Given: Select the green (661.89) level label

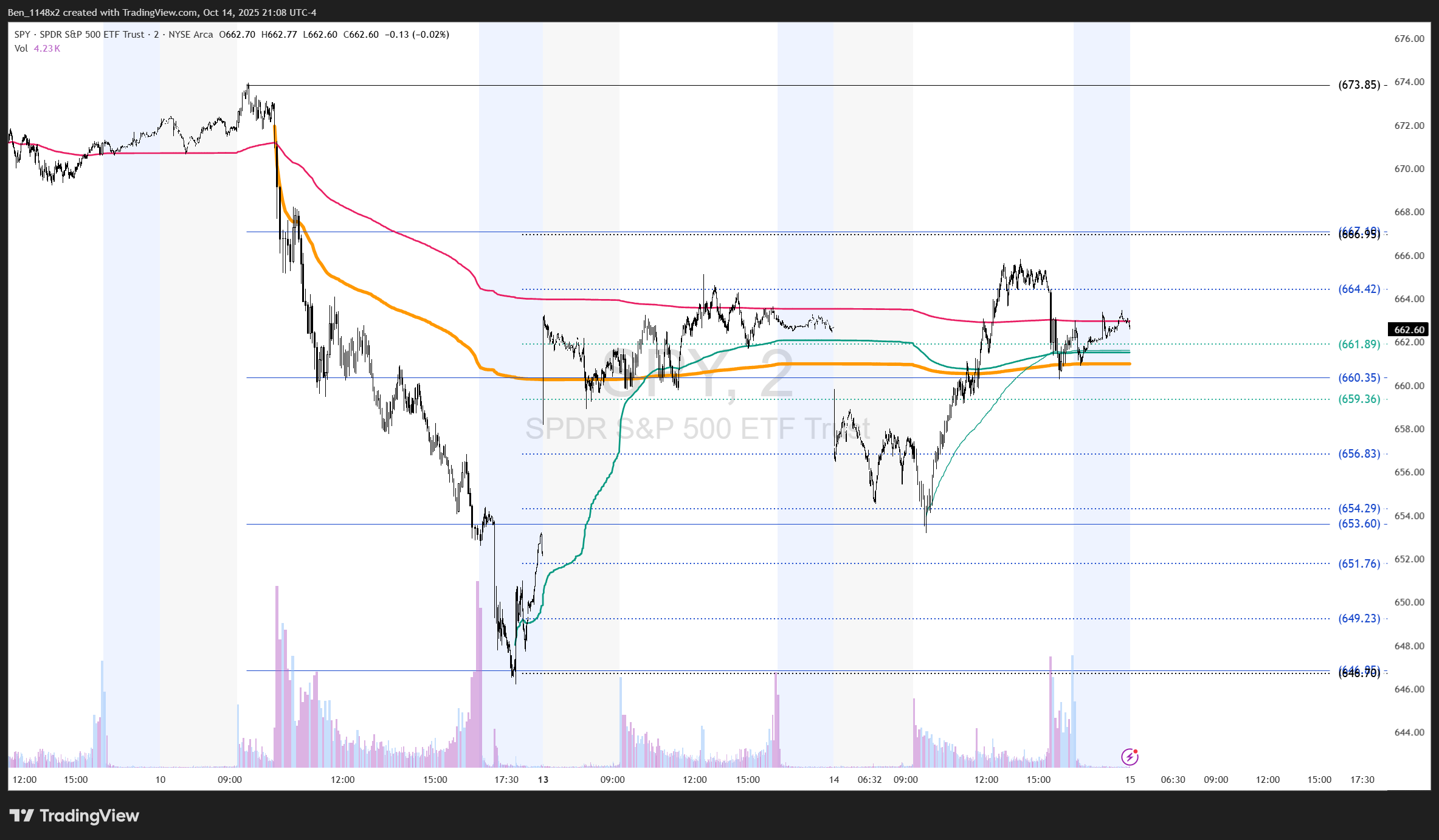Looking at the screenshot, I should click(1359, 345).
